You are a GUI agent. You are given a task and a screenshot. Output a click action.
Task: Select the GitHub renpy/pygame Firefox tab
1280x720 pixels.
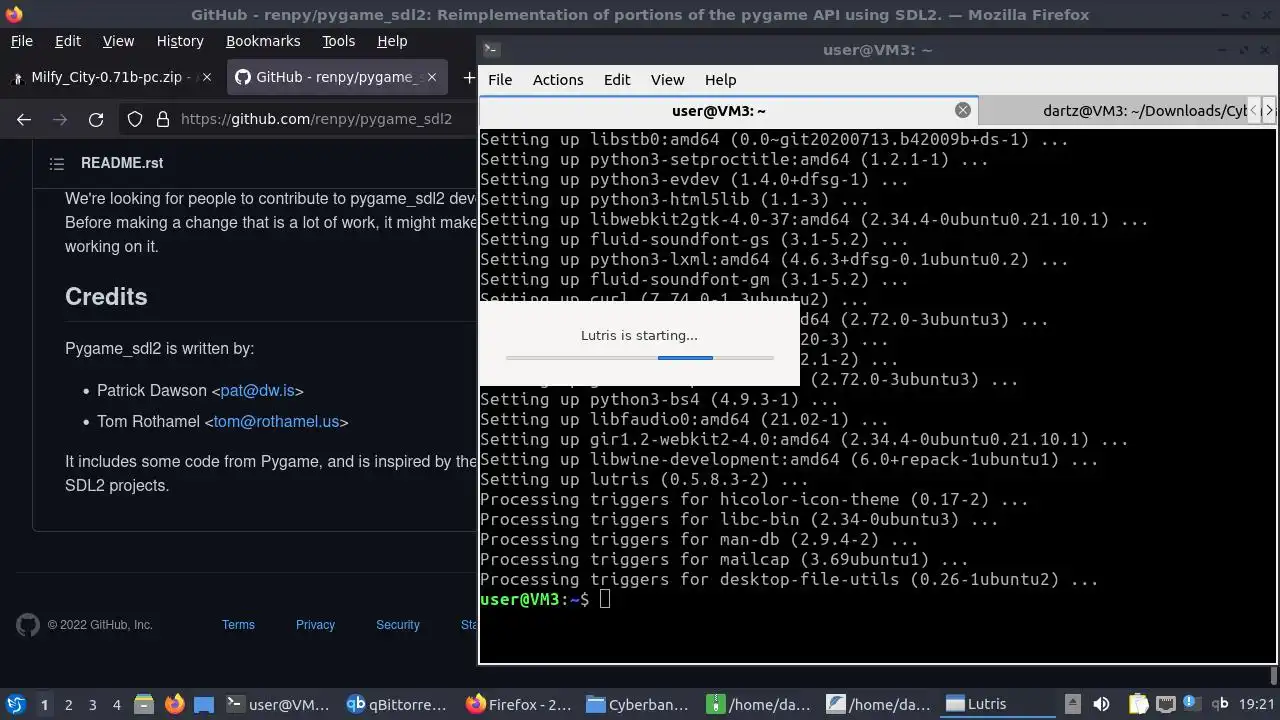pos(339,77)
